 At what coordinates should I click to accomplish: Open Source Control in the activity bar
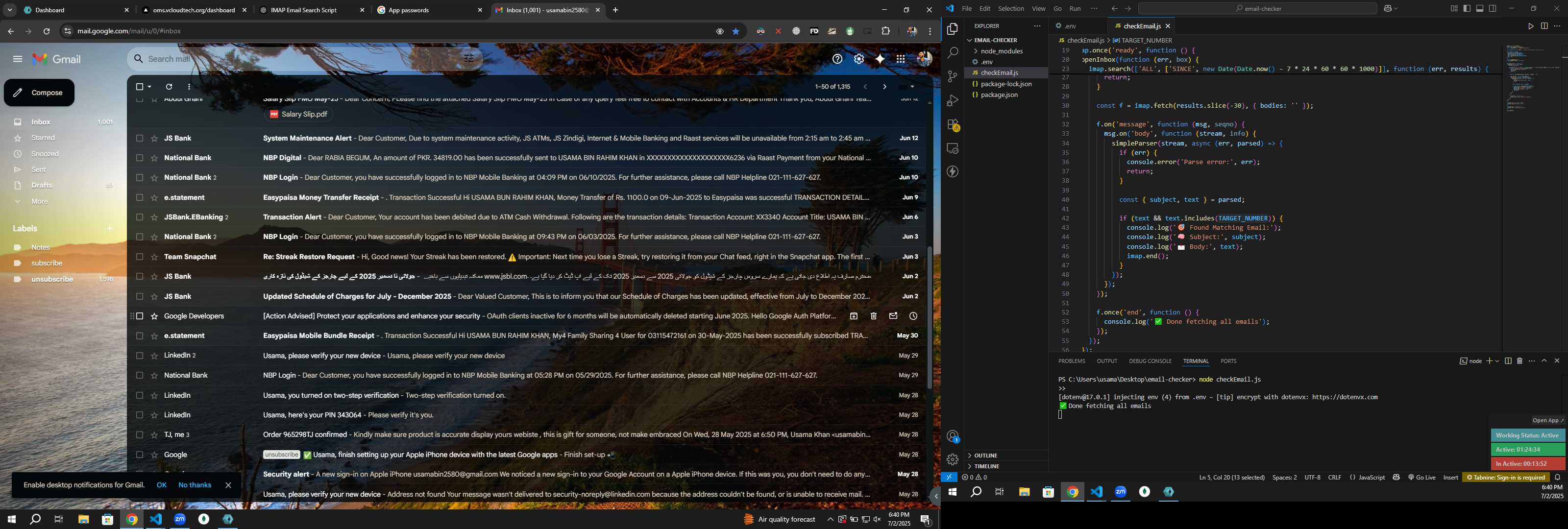[x=952, y=77]
